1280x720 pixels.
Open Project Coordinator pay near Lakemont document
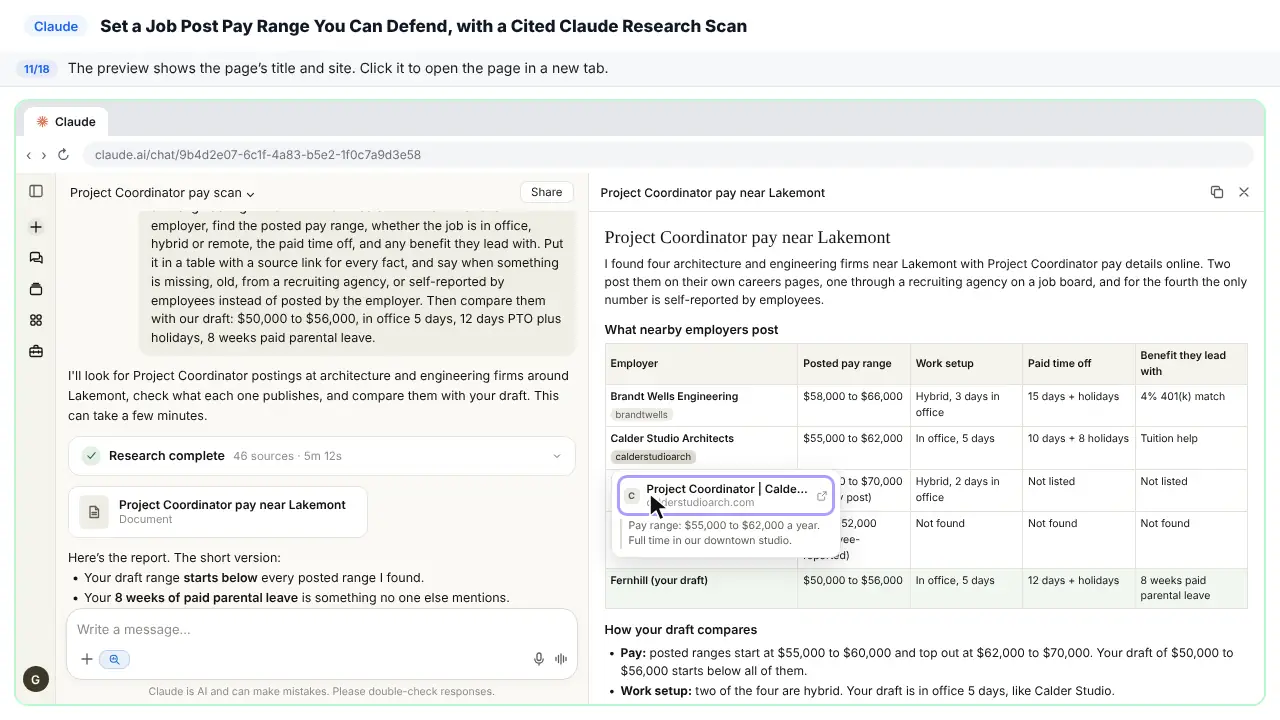[218, 511]
